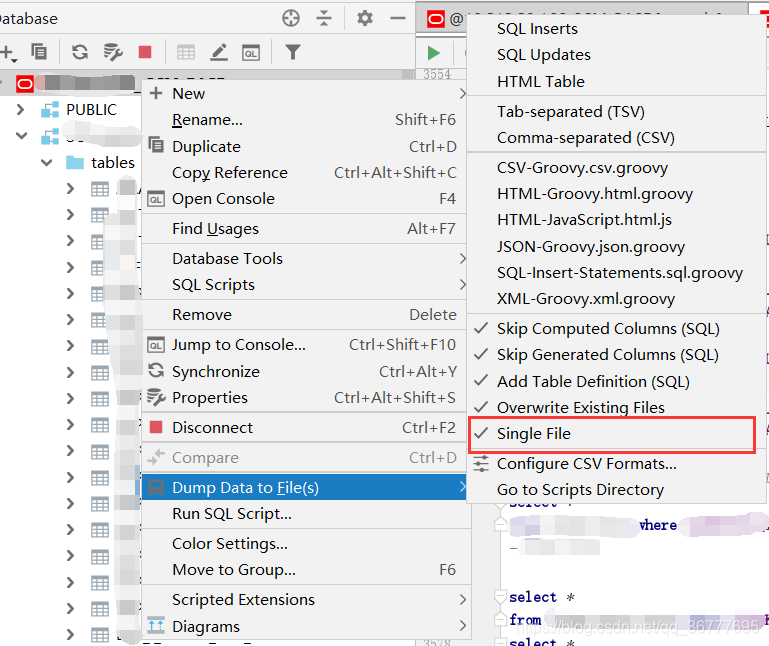This screenshot has width=769, height=646.
Task: Click the Duplicate toolbar icon in Database panel
Action: pos(39,52)
